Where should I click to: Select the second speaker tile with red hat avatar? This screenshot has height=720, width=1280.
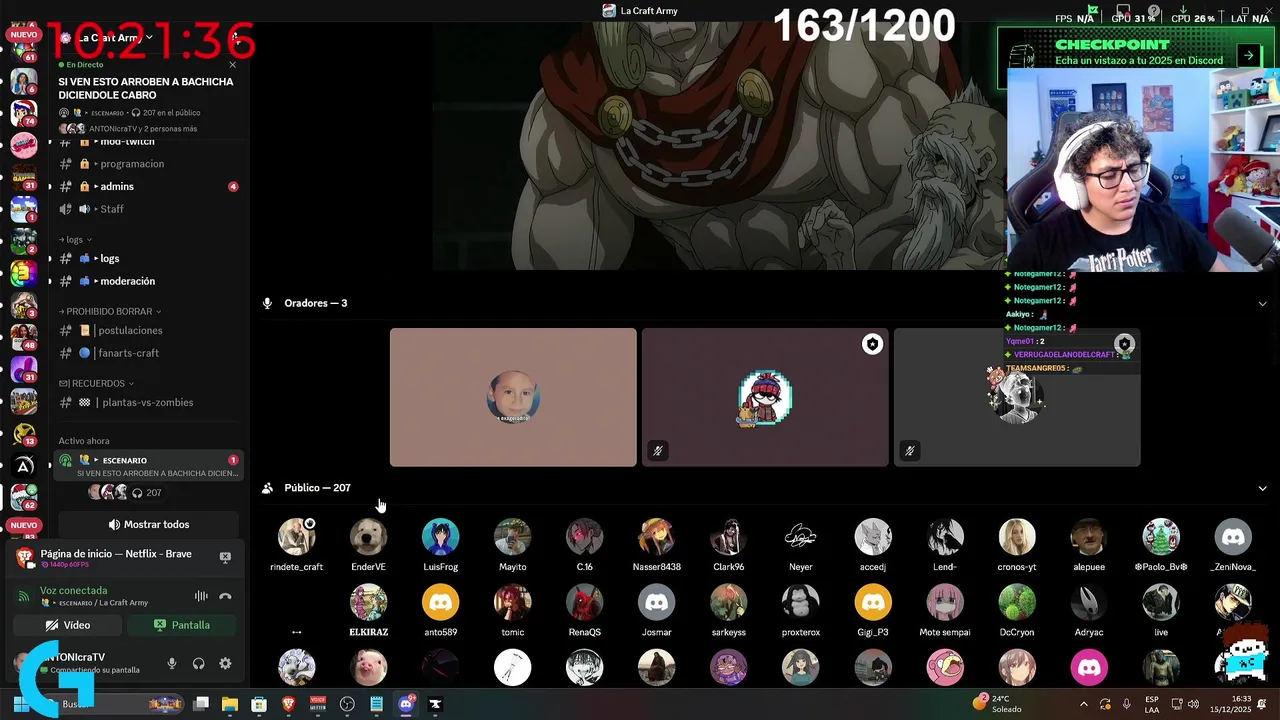pyautogui.click(x=765, y=397)
